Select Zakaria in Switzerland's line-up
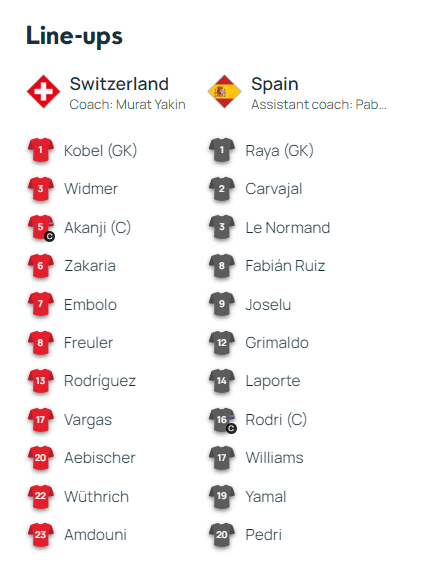The width and height of the screenshot is (423, 569). pyautogui.click(x=90, y=266)
